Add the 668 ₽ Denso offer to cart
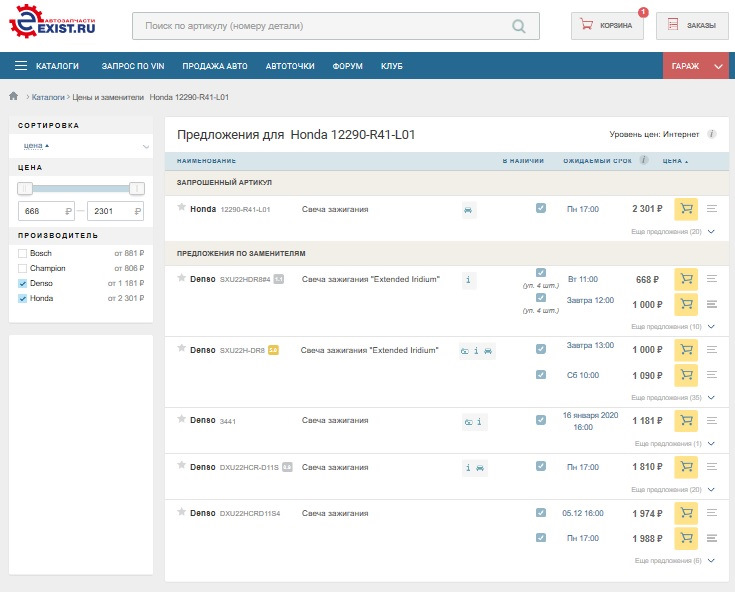Viewport: 735px width, 592px height. [686, 279]
